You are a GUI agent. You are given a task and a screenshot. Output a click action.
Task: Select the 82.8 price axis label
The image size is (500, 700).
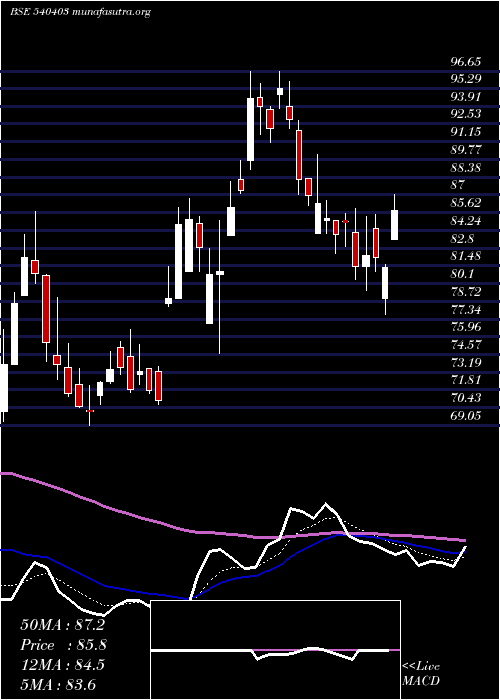(462, 238)
